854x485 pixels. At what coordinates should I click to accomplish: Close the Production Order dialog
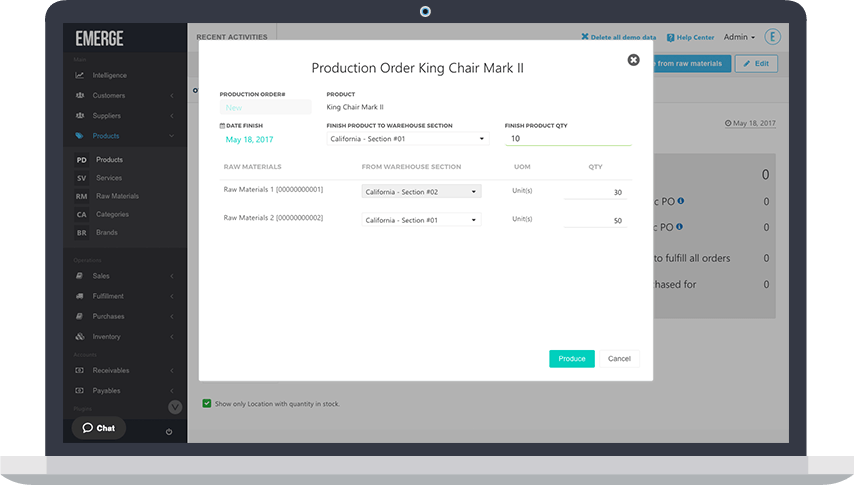tap(633, 60)
